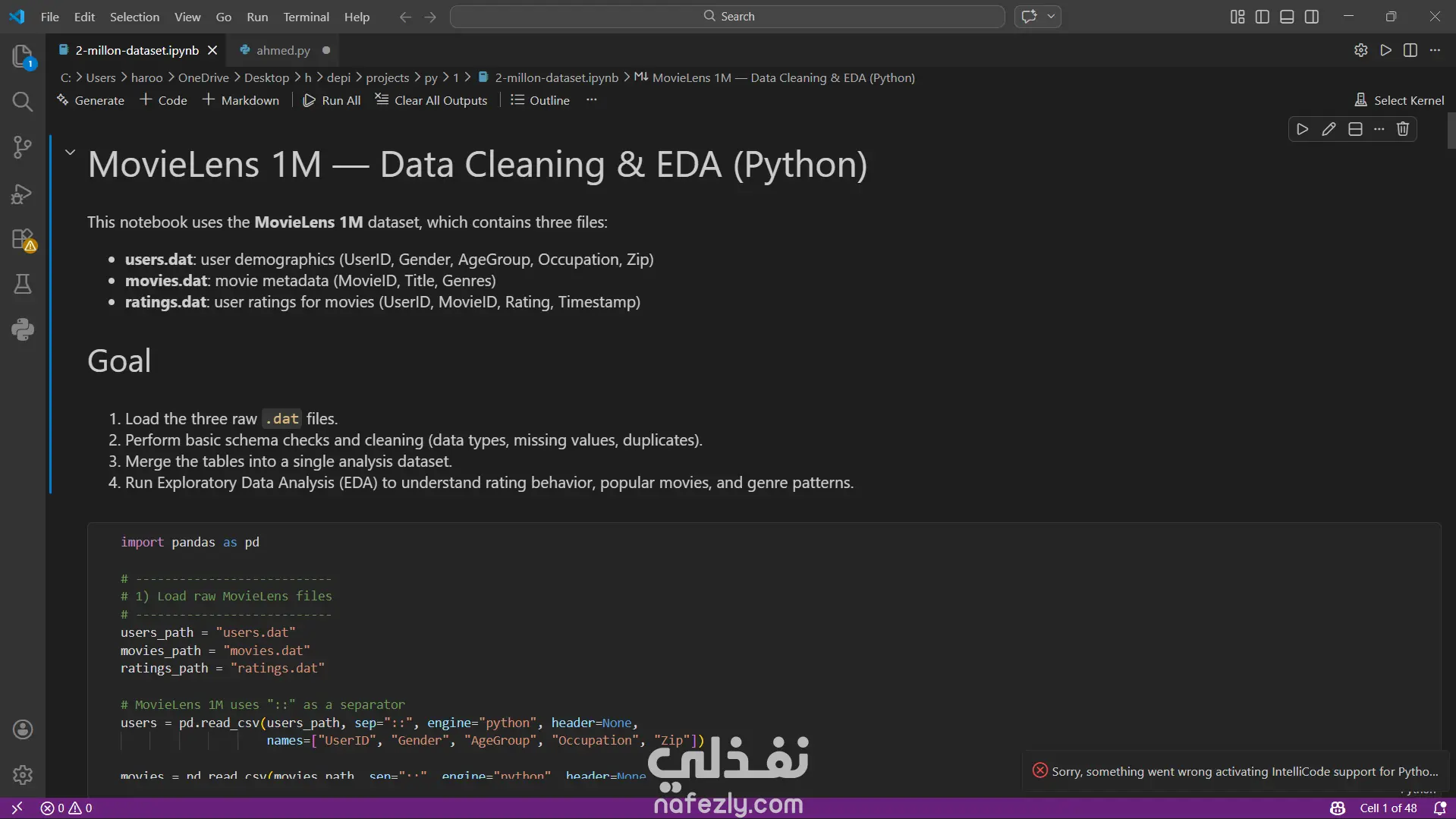
Task: Open the File menu
Action: point(50,17)
